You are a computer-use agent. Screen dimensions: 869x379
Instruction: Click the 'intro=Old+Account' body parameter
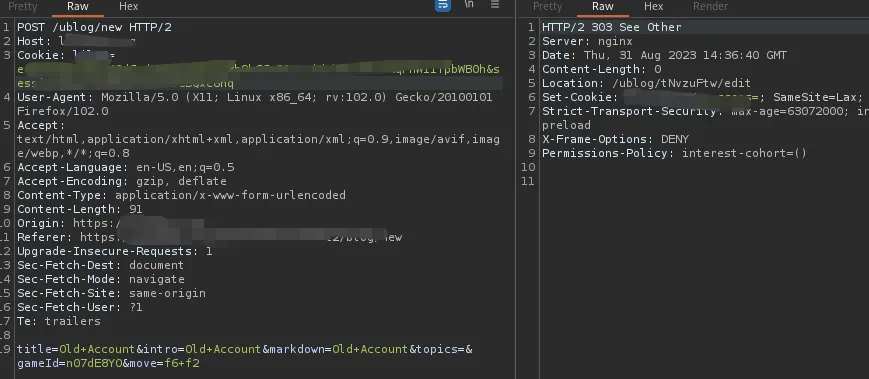[202, 349]
